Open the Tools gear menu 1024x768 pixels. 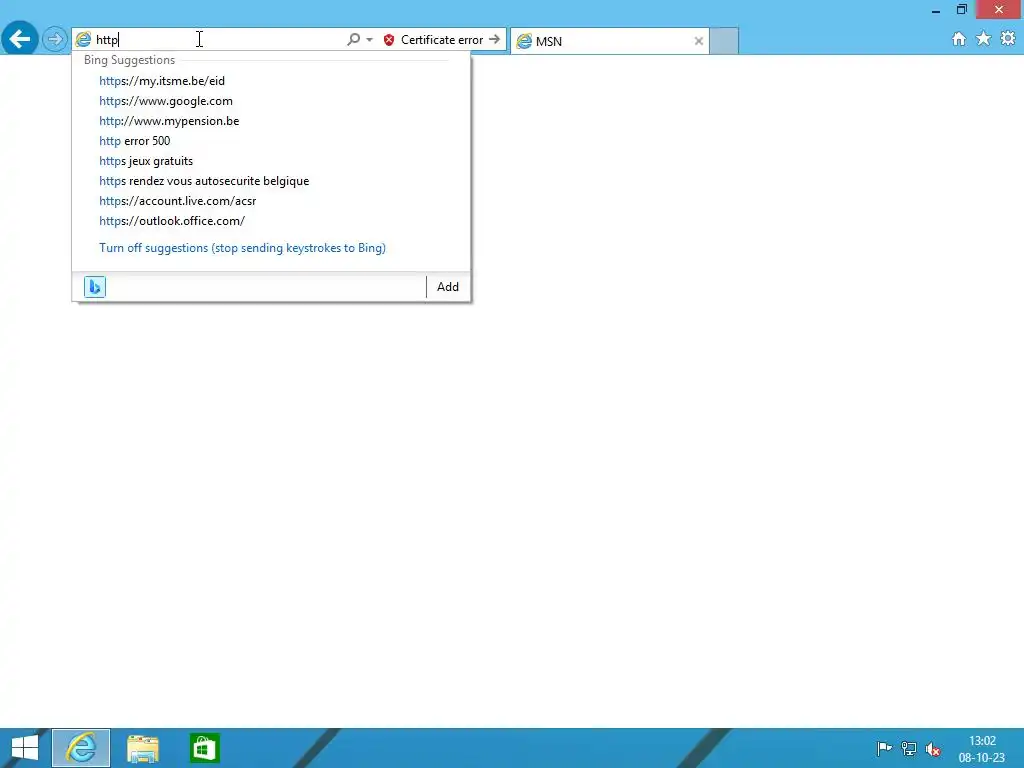pos(1008,39)
